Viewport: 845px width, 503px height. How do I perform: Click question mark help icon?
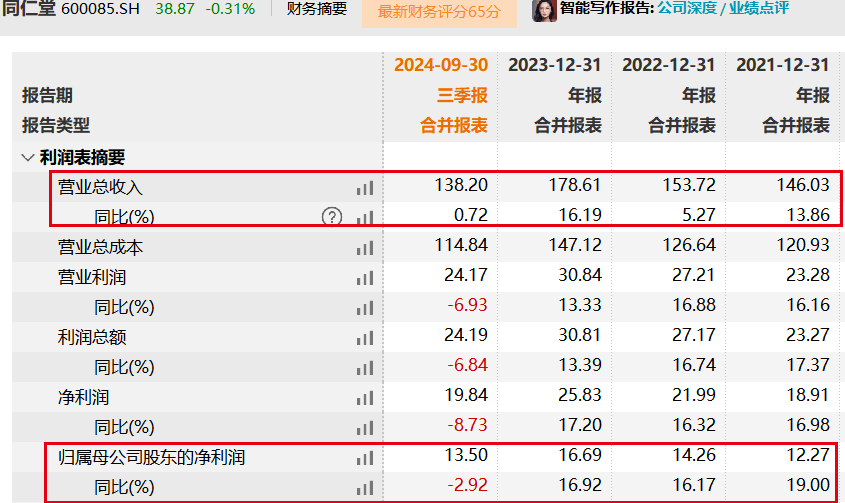[x=332, y=217]
